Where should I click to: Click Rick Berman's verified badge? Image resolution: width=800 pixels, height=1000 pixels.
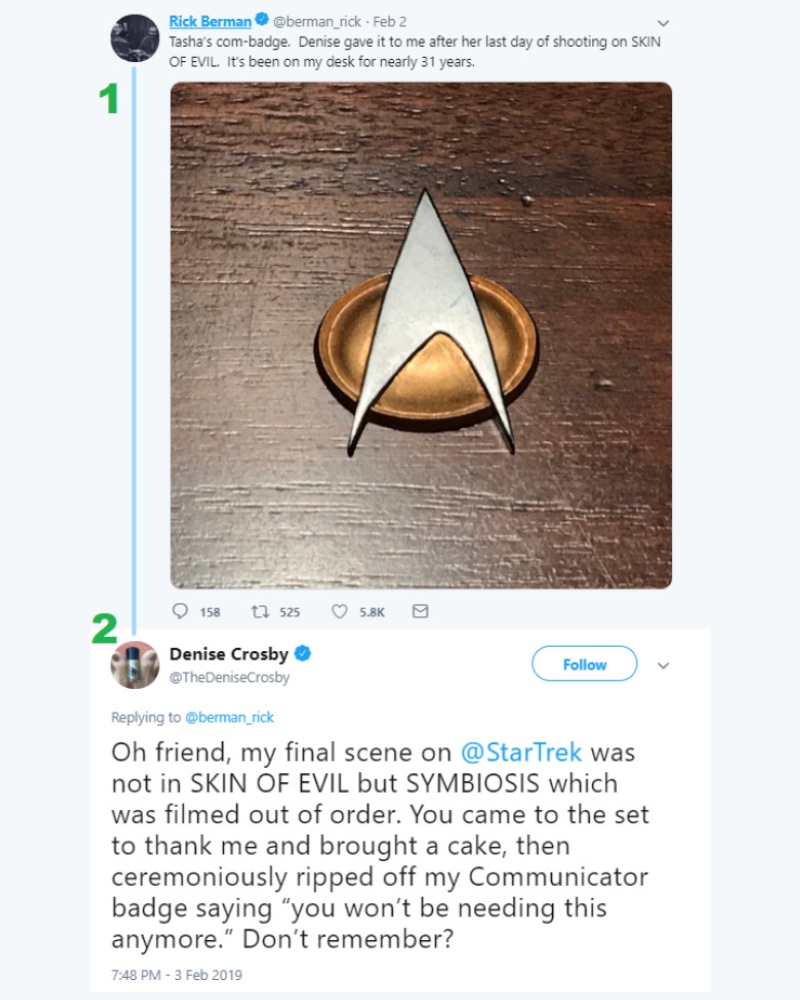point(262,20)
